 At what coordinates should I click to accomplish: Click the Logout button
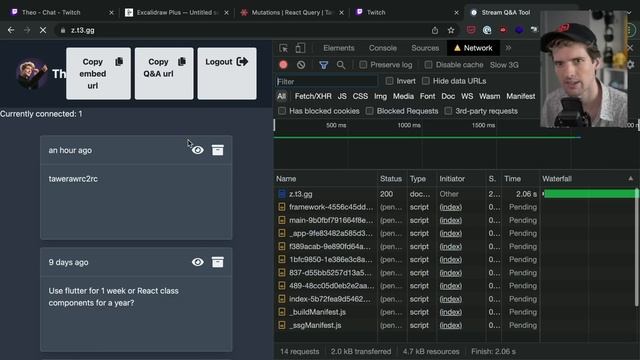pyautogui.click(x=227, y=73)
